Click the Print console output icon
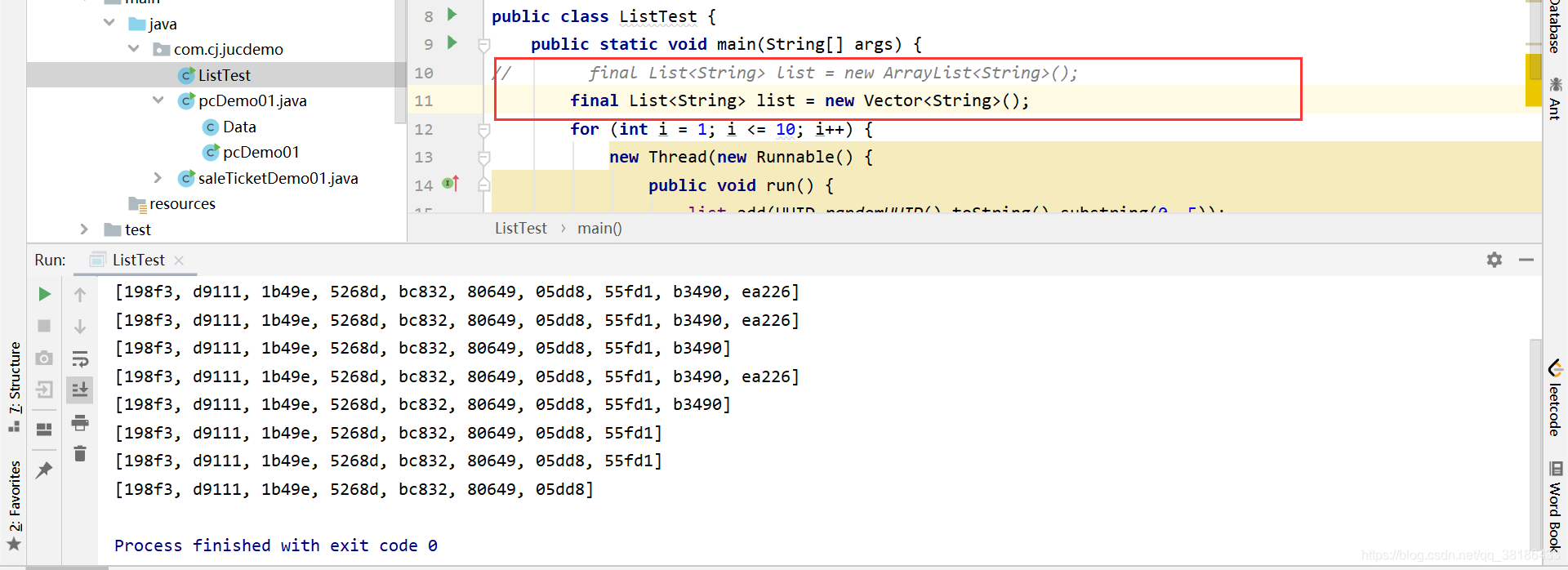The image size is (1568, 570). tap(80, 422)
